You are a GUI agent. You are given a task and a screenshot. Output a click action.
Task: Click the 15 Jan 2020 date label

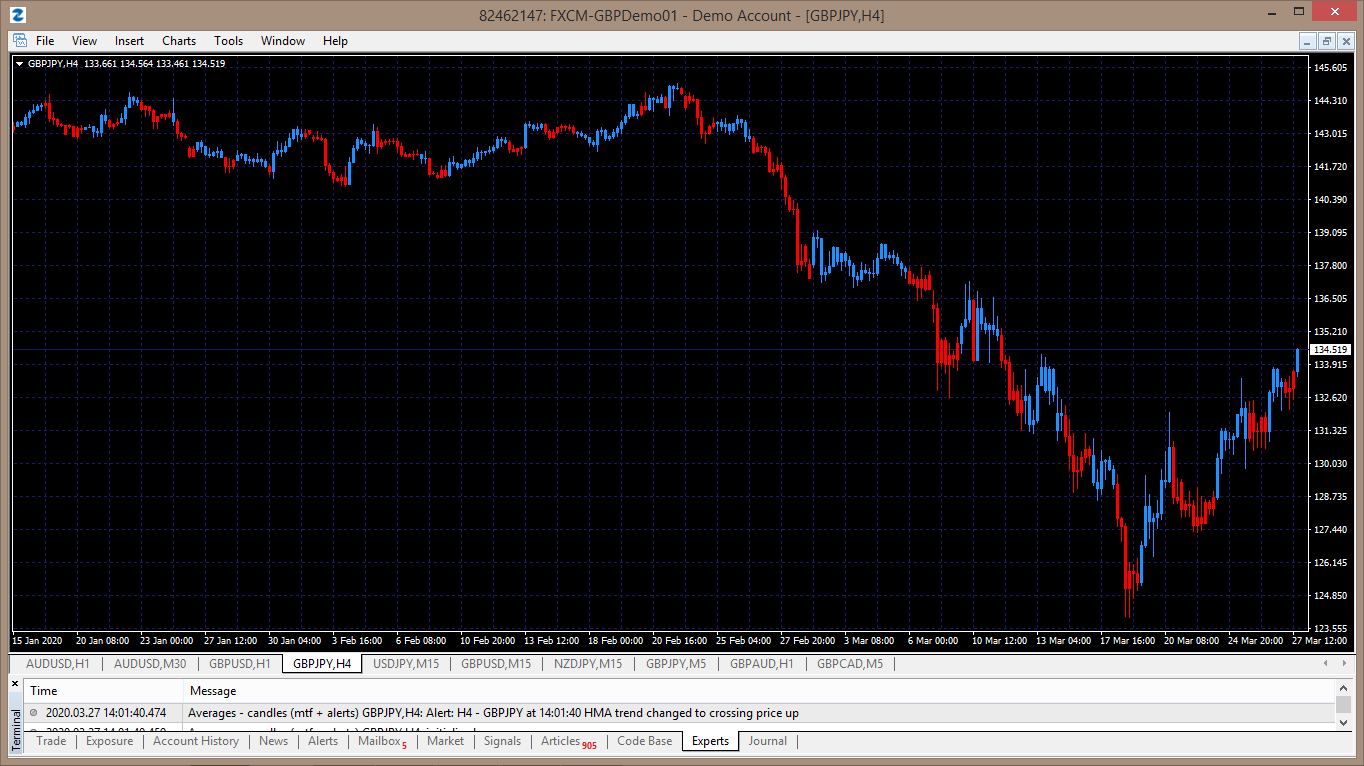(x=37, y=640)
